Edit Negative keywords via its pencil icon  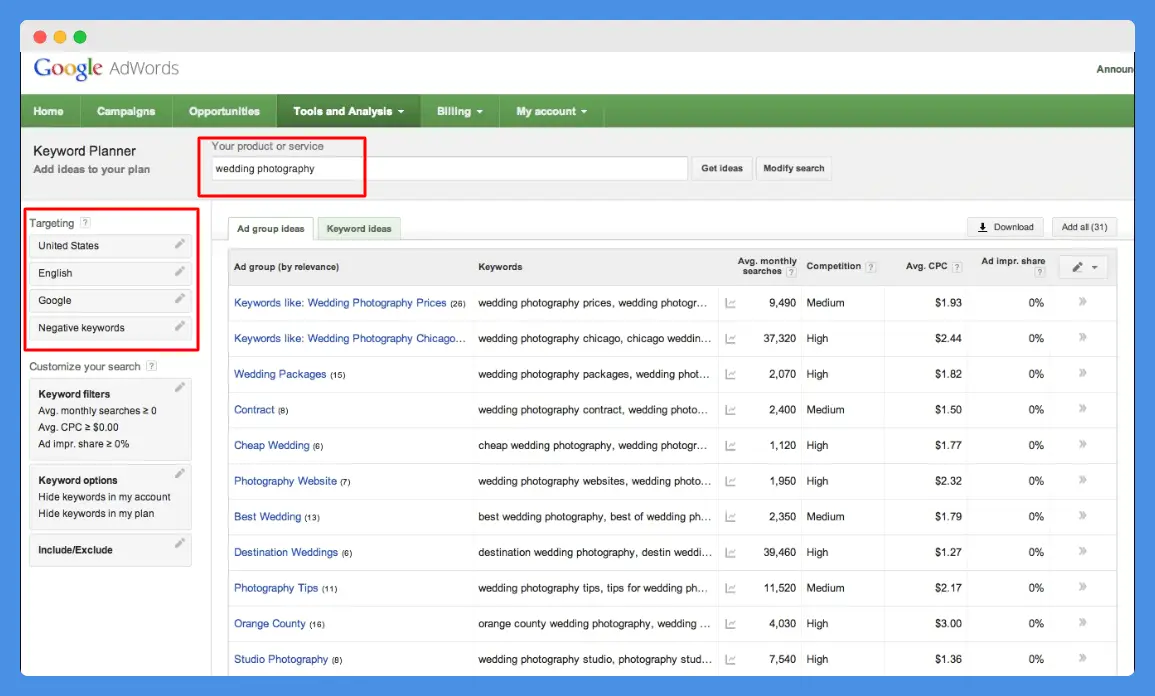coord(181,327)
